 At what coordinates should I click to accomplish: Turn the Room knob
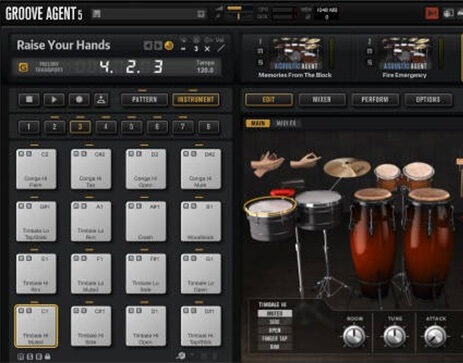354,336
